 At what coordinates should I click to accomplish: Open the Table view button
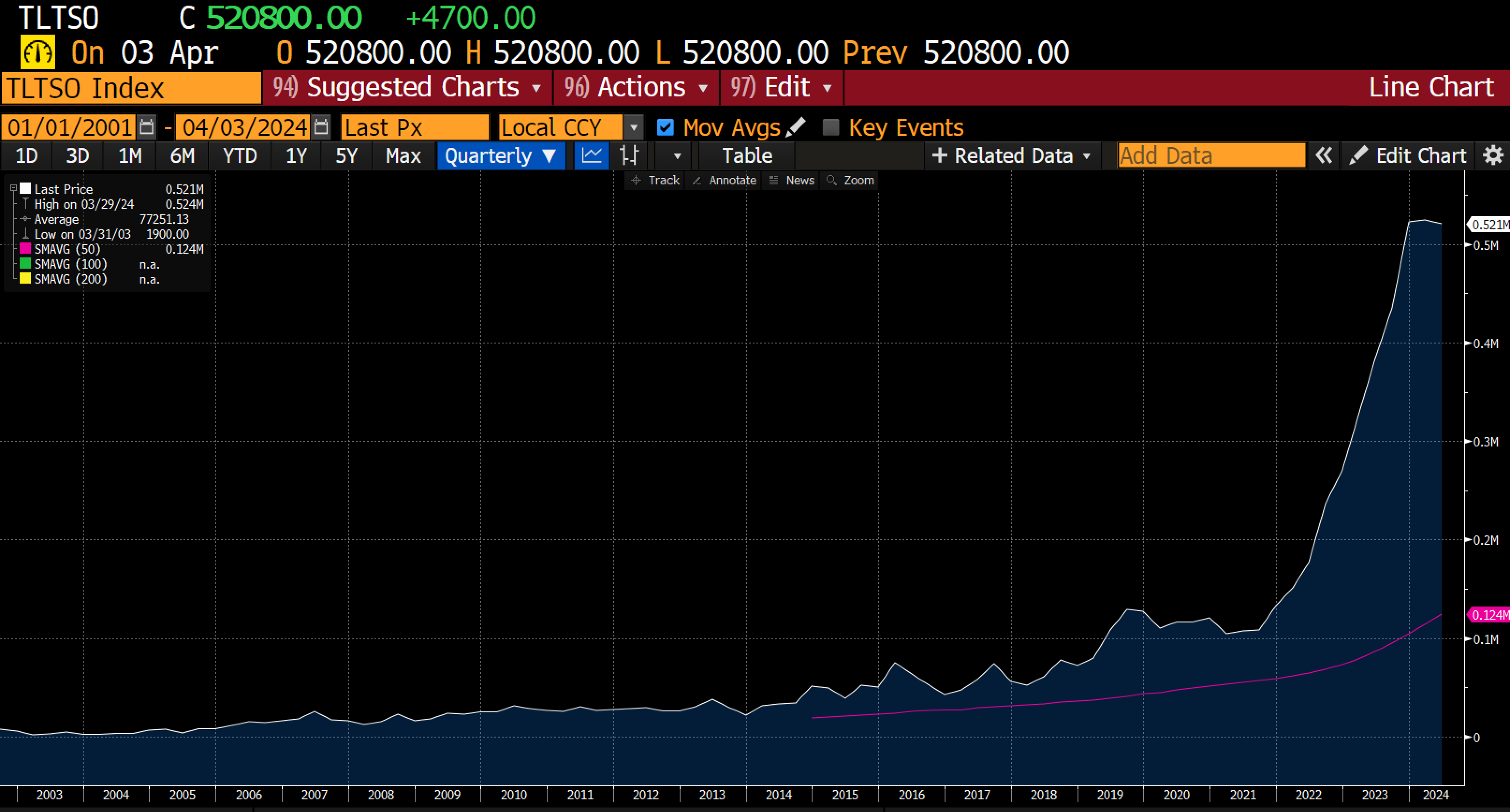pyautogui.click(x=747, y=156)
